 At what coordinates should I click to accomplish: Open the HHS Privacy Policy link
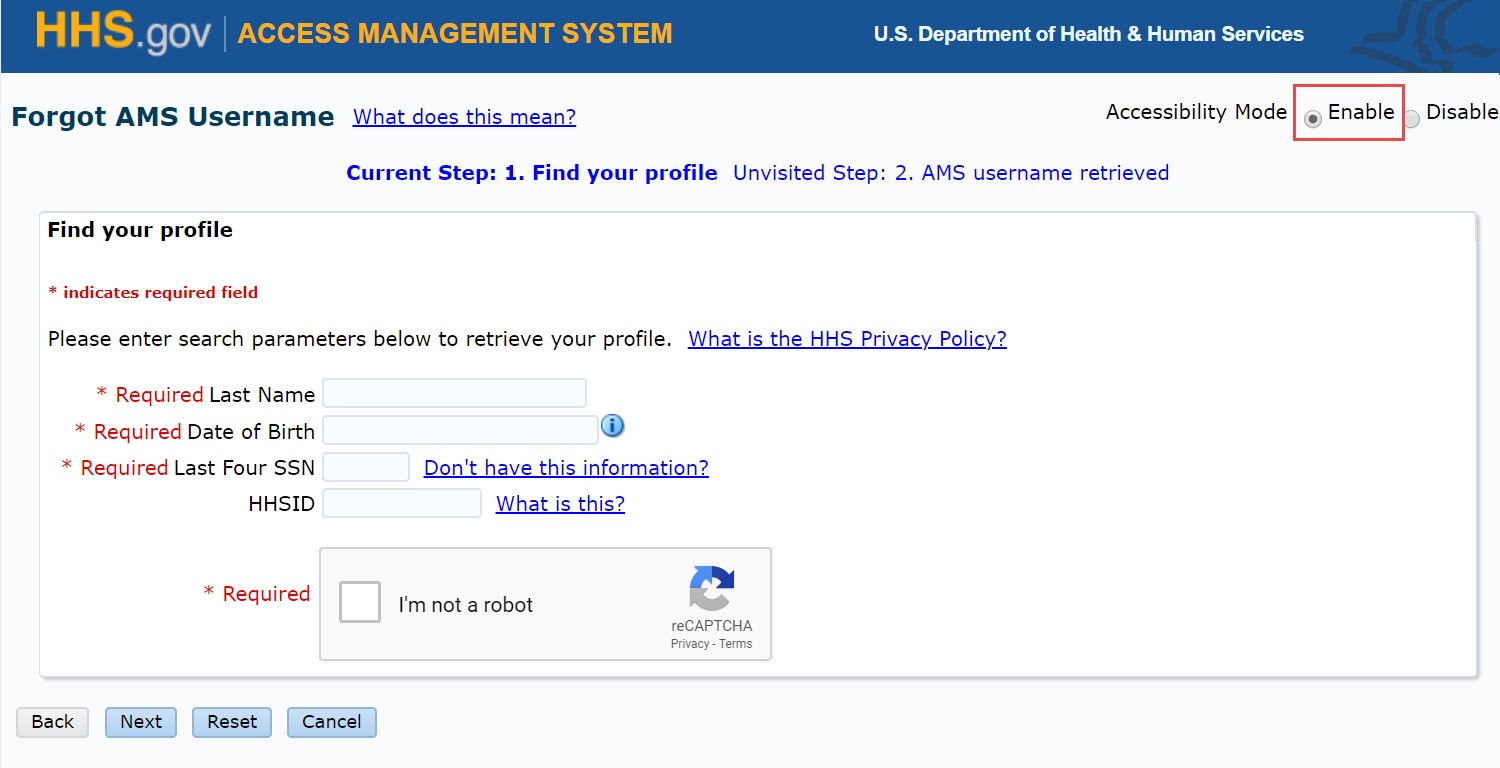click(x=846, y=339)
